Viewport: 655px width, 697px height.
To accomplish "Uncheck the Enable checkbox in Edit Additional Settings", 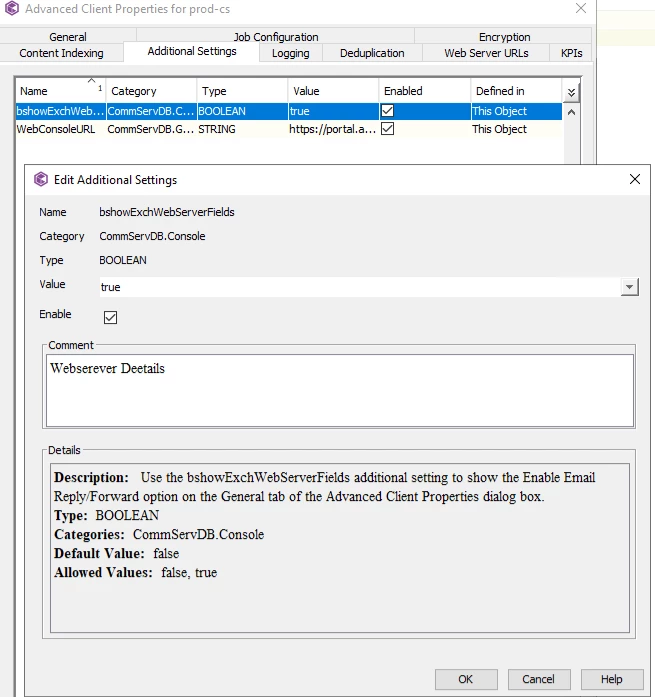I will pos(110,317).
